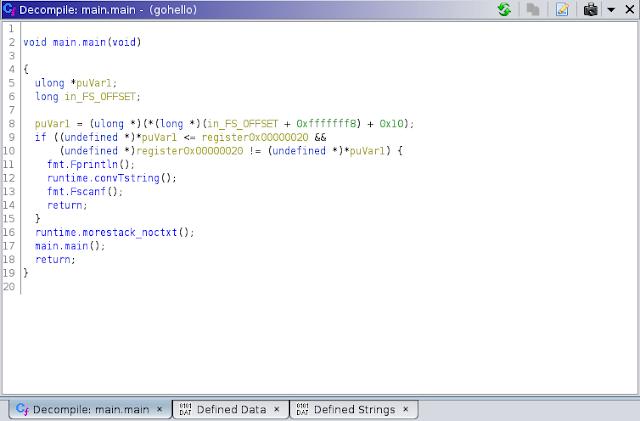This screenshot has height=421, width=640.
Task: Click register0x00000020 on line 9
Action: pos(255,137)
